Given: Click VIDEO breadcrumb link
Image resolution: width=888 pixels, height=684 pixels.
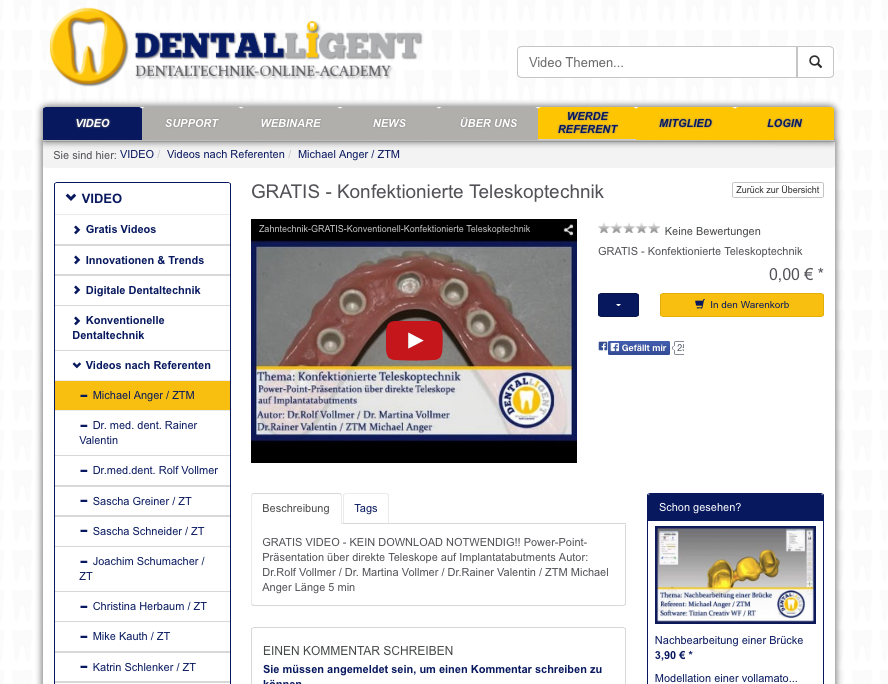Looking at the screenshot, I should (136, 155).
